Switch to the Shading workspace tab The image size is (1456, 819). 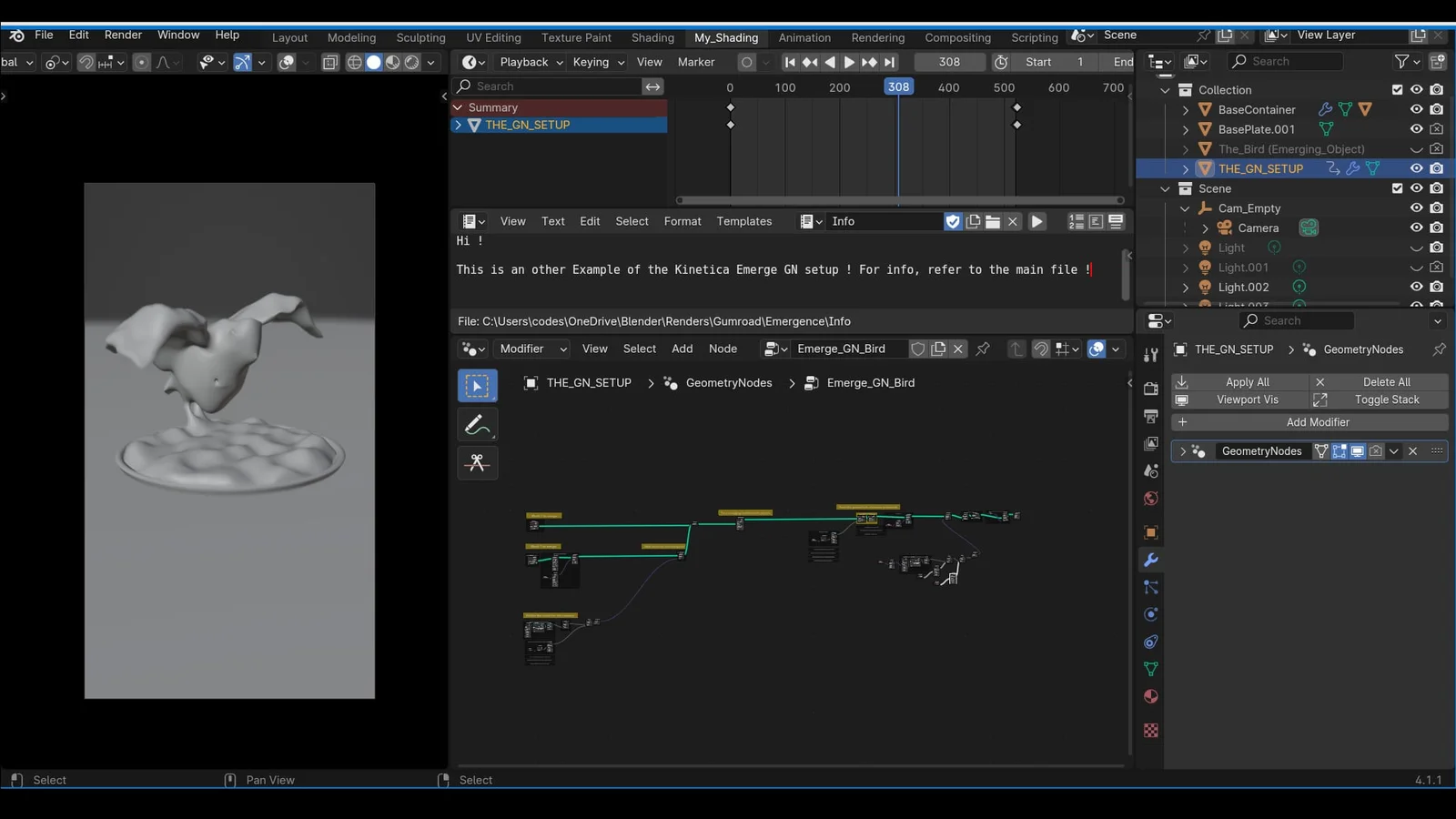click(x=652, y=37)
